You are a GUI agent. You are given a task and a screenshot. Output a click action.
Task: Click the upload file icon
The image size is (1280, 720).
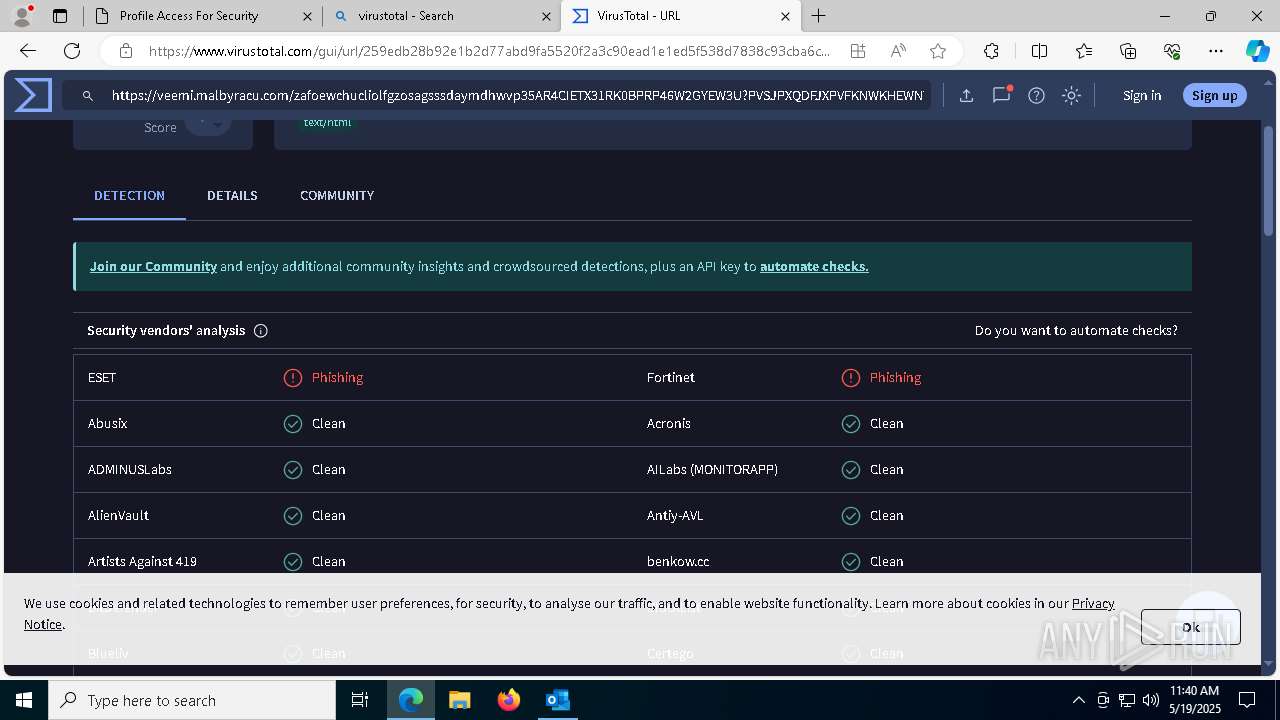(966, 95)
